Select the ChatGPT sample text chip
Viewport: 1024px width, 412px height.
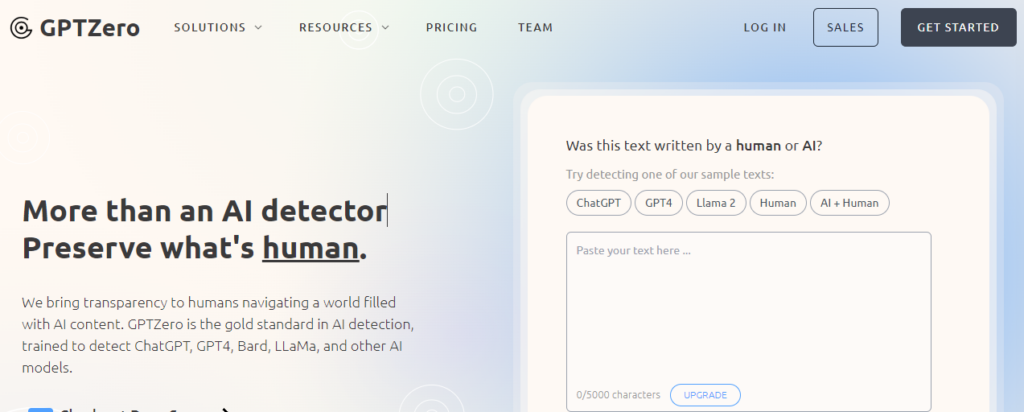click(598, 203)
